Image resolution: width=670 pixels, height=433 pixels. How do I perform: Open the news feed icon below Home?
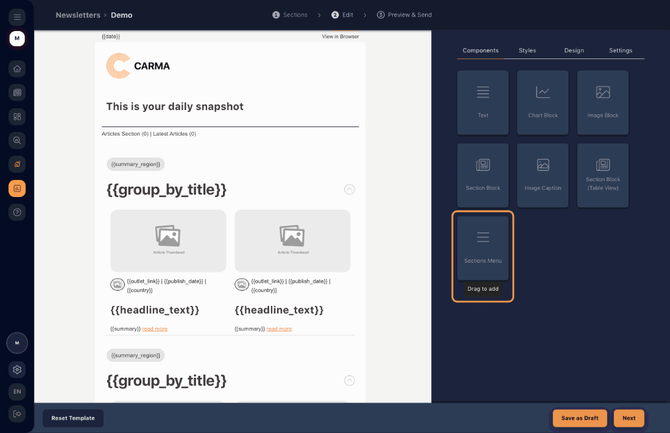(17, 92)
